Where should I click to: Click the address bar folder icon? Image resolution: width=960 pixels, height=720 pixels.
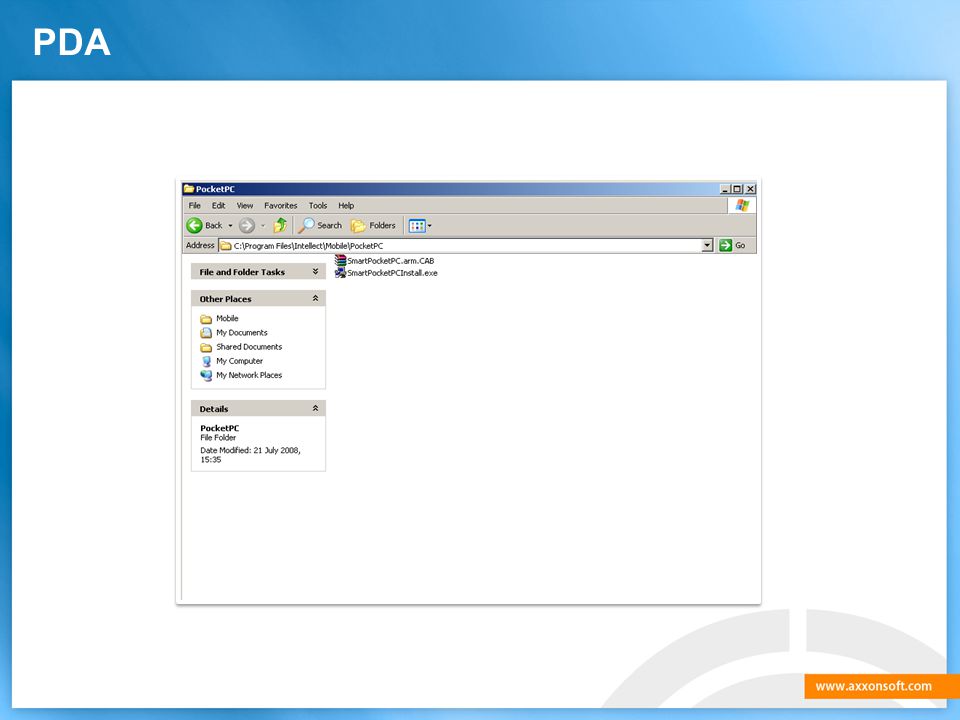tap(225, 246)
